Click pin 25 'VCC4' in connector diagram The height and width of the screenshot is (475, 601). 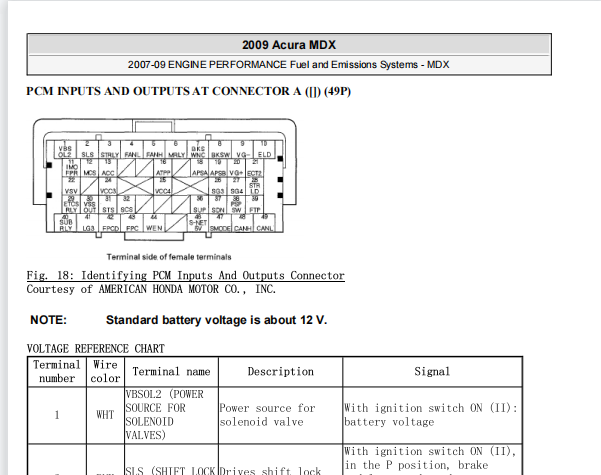click(x=163, y=186)
